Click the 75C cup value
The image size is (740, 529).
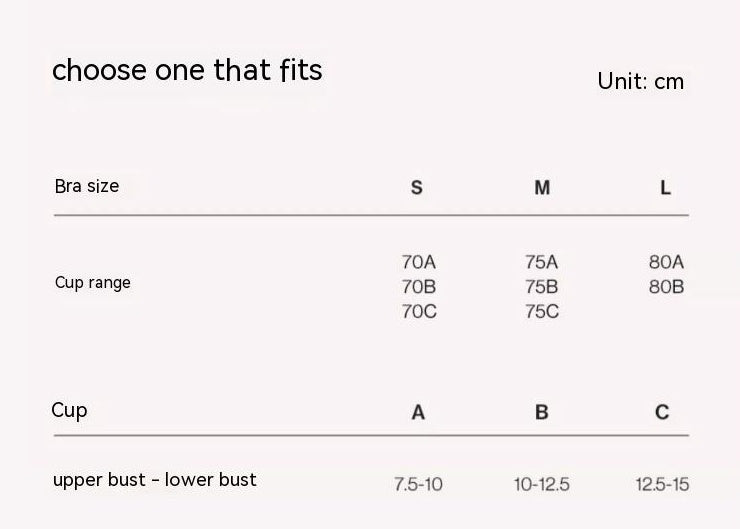[542, 311]
